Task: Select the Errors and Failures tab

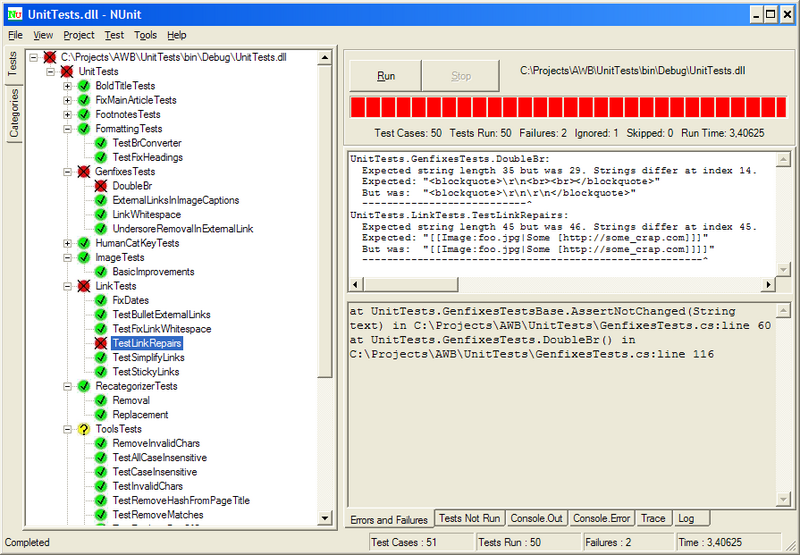Action: pyautogui.click(x=389, y=519)
